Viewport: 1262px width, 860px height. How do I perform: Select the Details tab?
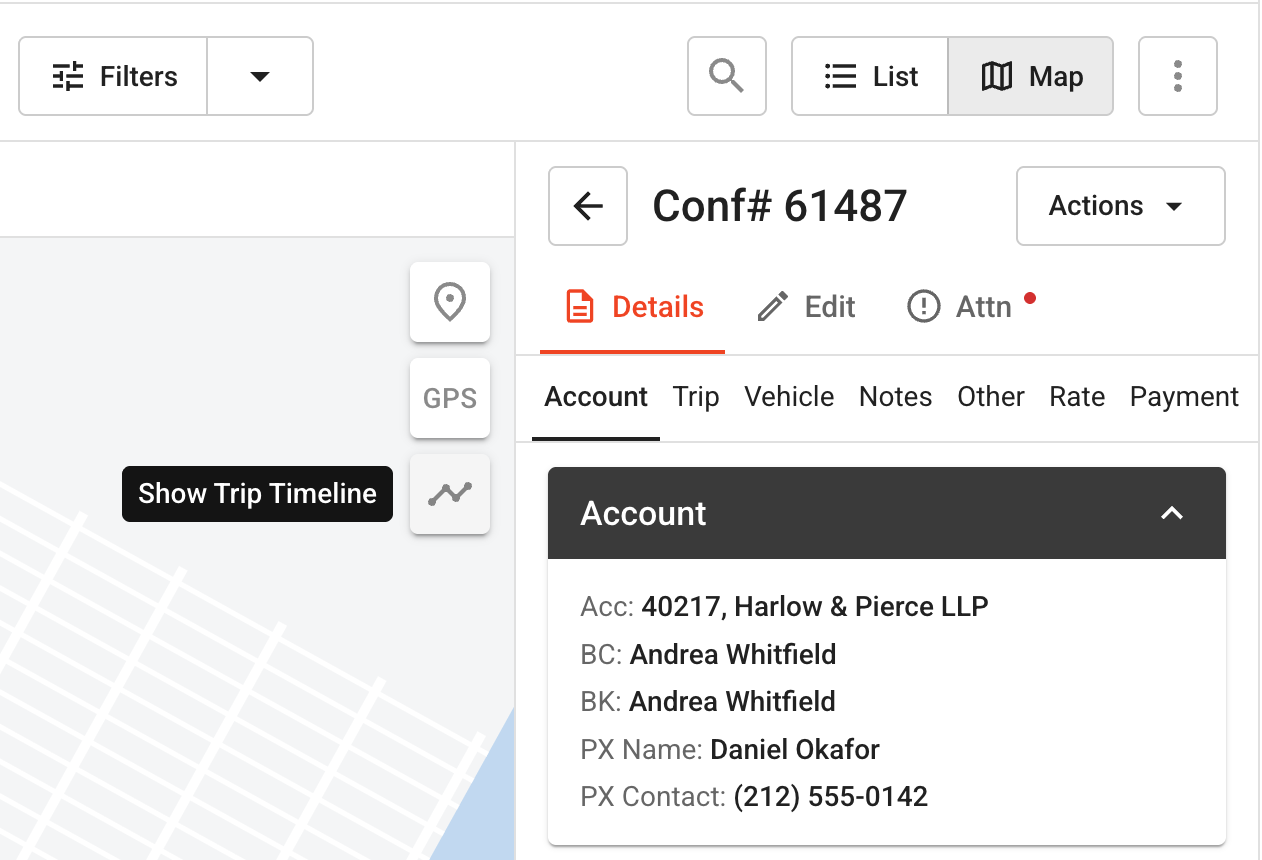click(x=633, y=306)
